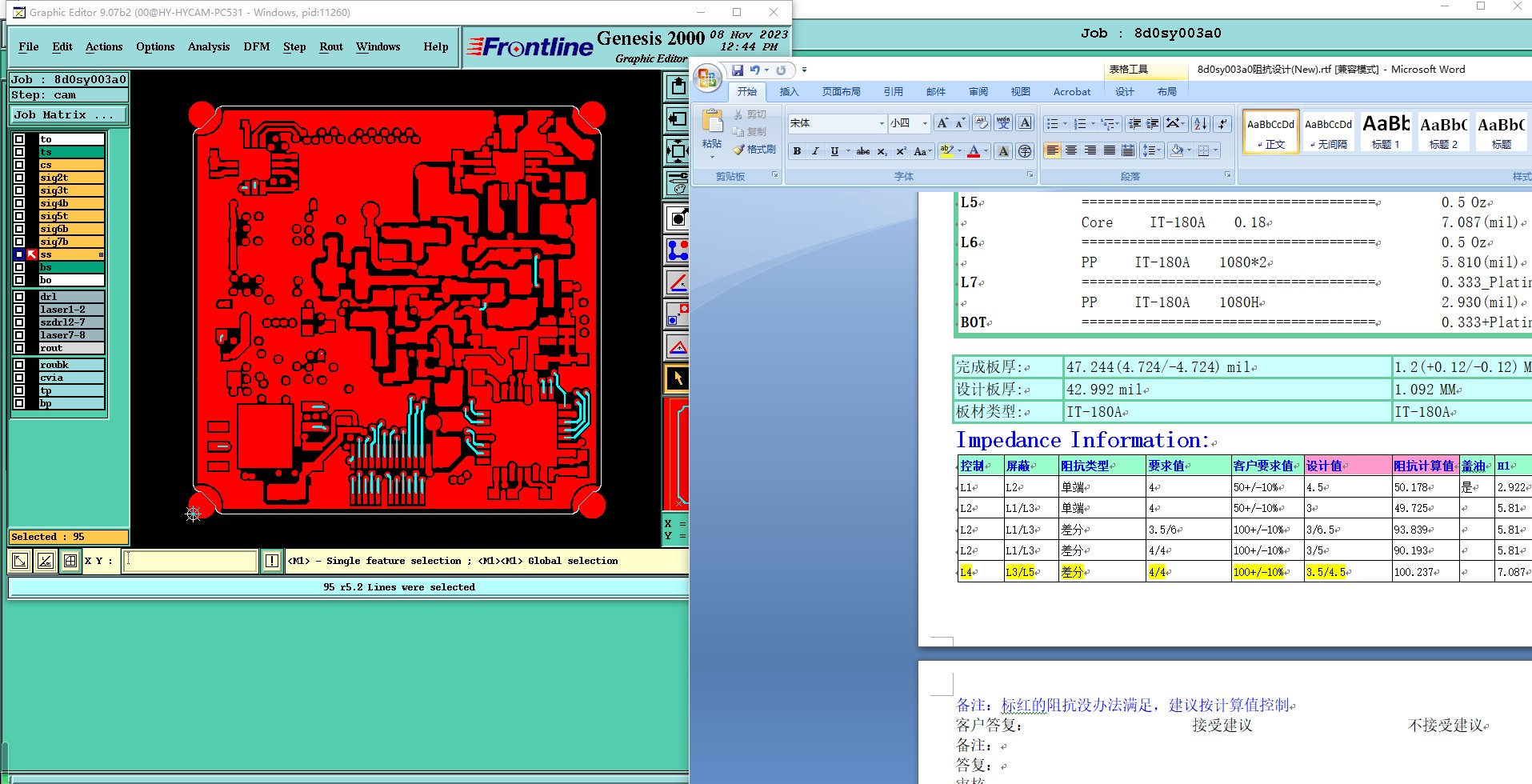Click the Sort icon in paragraph group
The width and height of the screenshot is (1532, 784).
(x=1201, y=123)
